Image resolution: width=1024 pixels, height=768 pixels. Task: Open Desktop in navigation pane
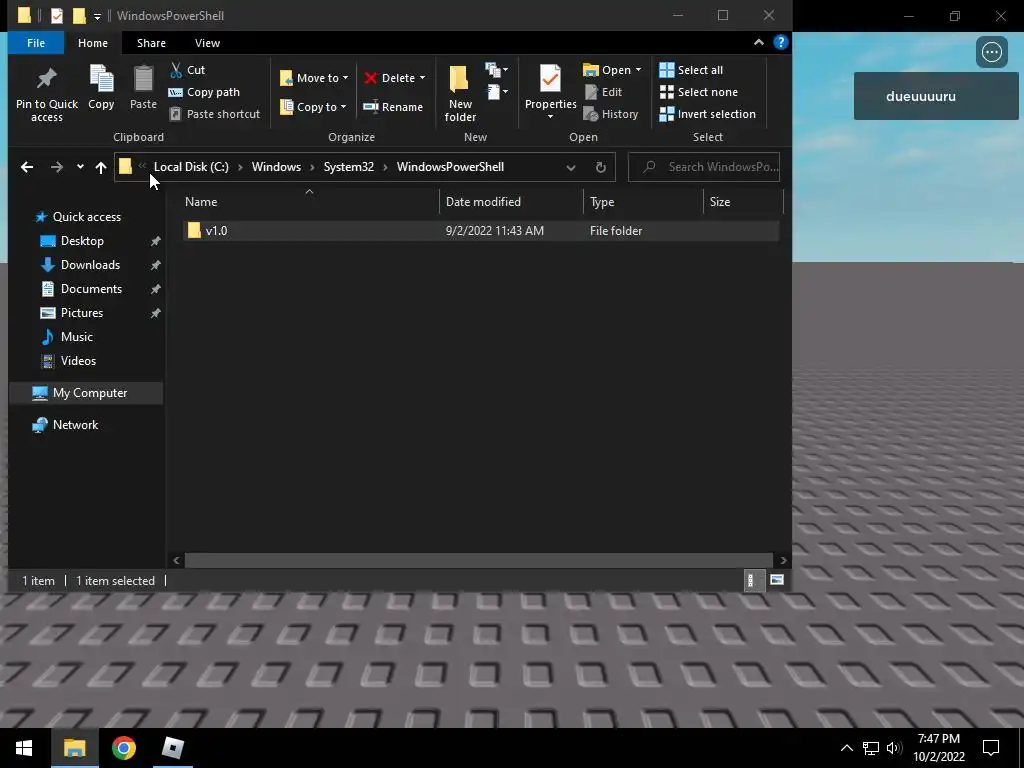tap(82, 241)
